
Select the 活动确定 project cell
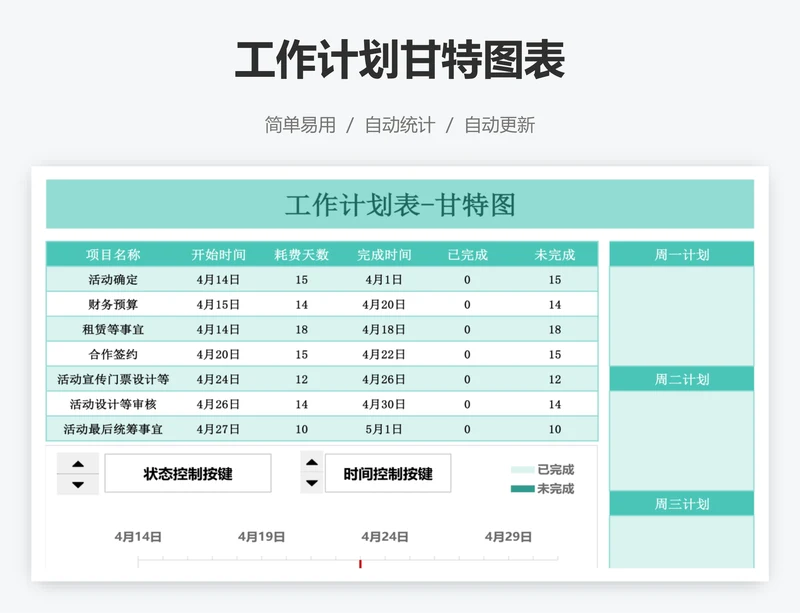click(113, 279)
